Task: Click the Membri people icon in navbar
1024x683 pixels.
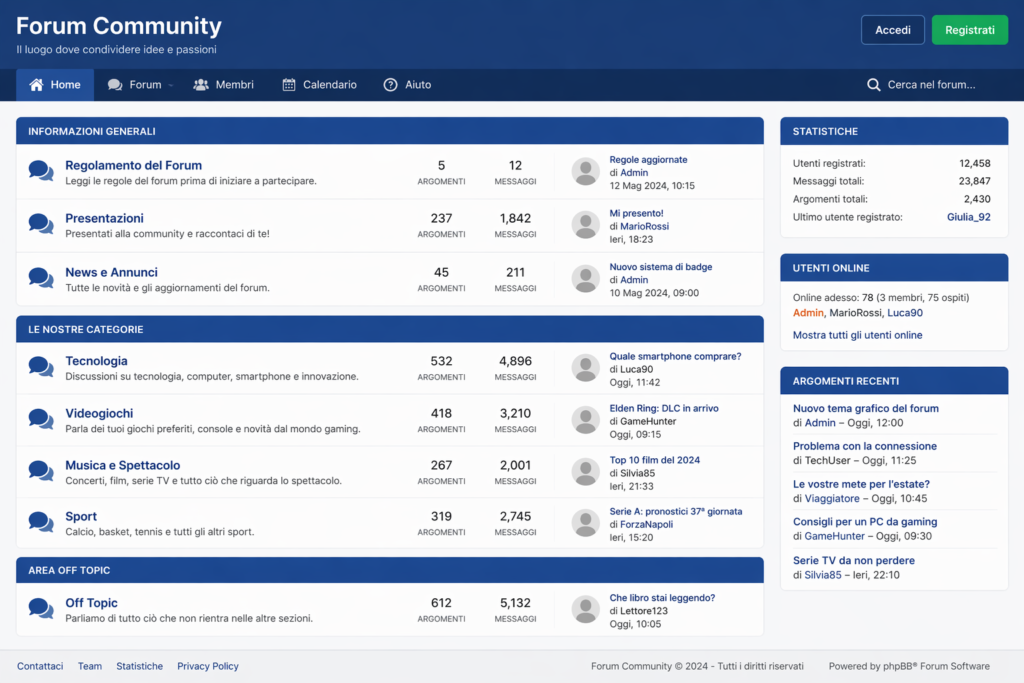Action: [x=201, y=85]
